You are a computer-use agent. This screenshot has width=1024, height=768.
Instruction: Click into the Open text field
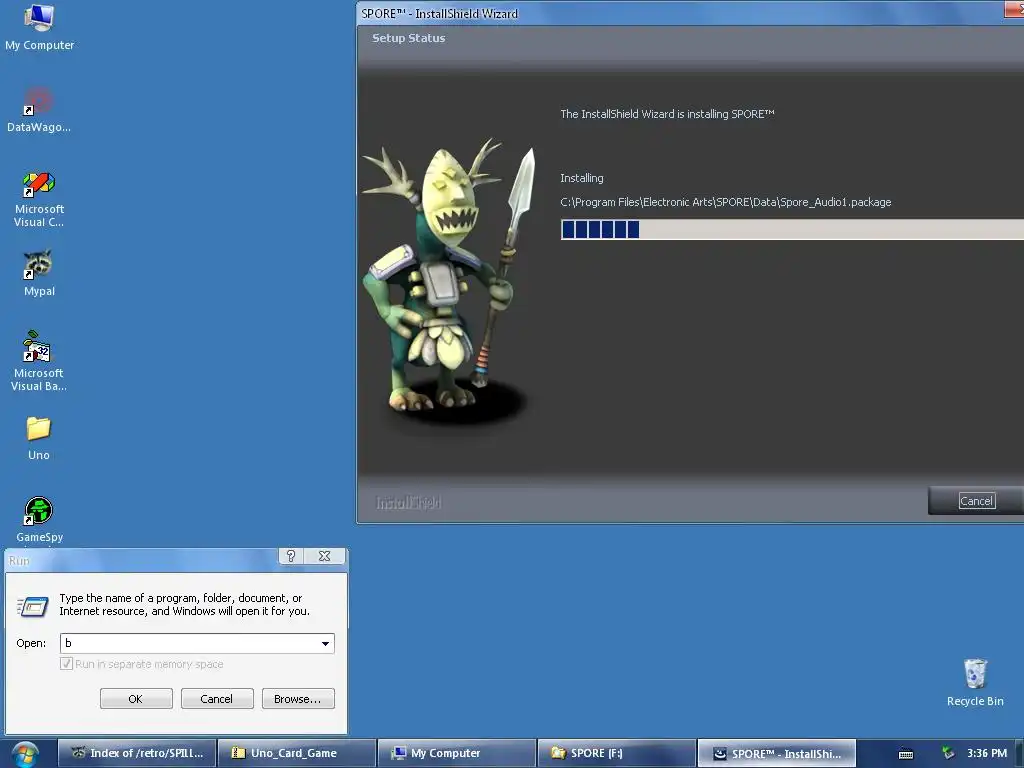(189, 643)
